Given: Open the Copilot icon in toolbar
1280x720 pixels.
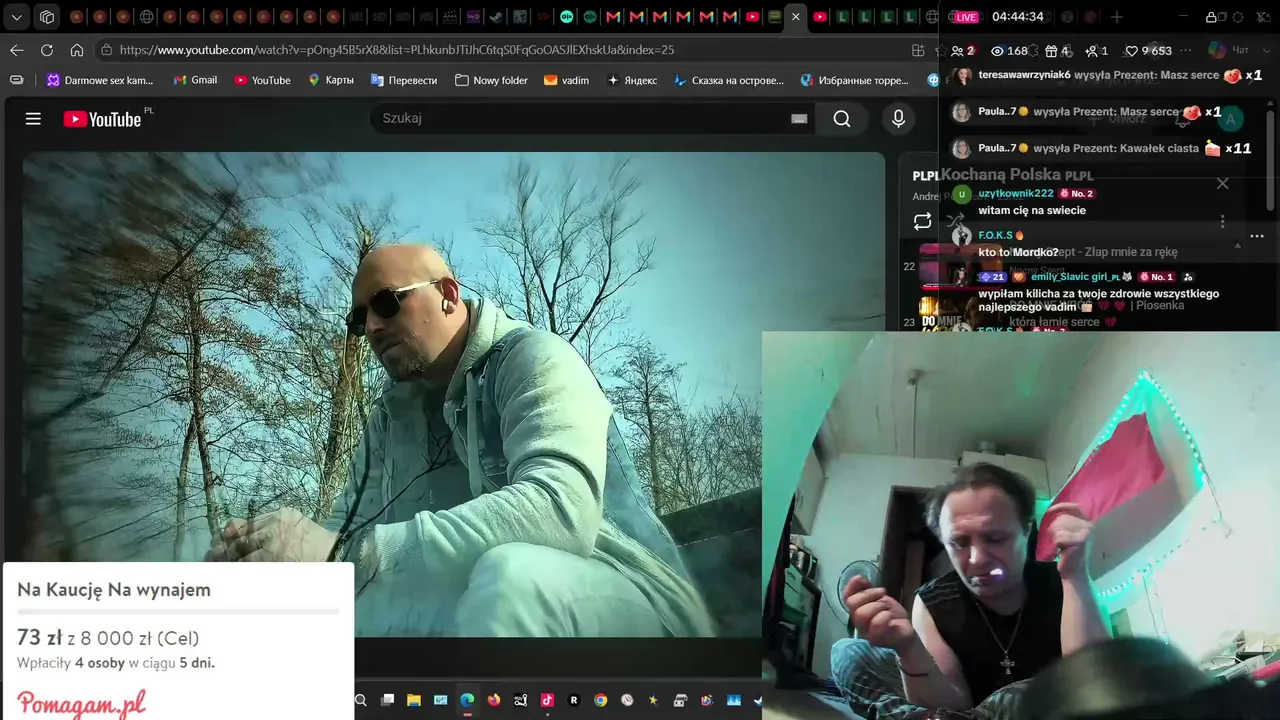Looking at the screenshot, I should click(1217, 50).
